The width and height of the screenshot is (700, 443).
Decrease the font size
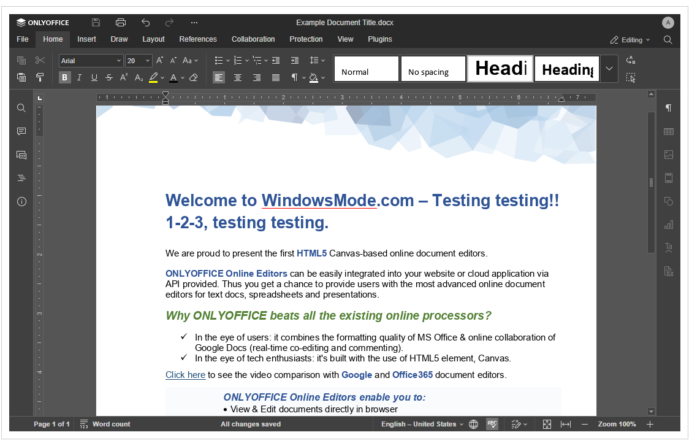(173, 60)
